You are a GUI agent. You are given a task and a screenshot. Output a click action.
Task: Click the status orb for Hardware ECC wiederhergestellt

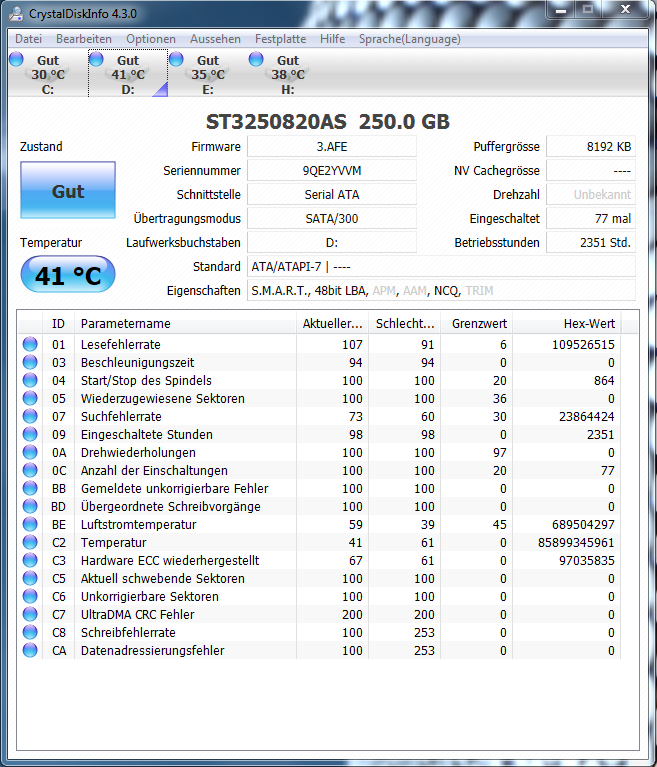click(x=30, y=560)
